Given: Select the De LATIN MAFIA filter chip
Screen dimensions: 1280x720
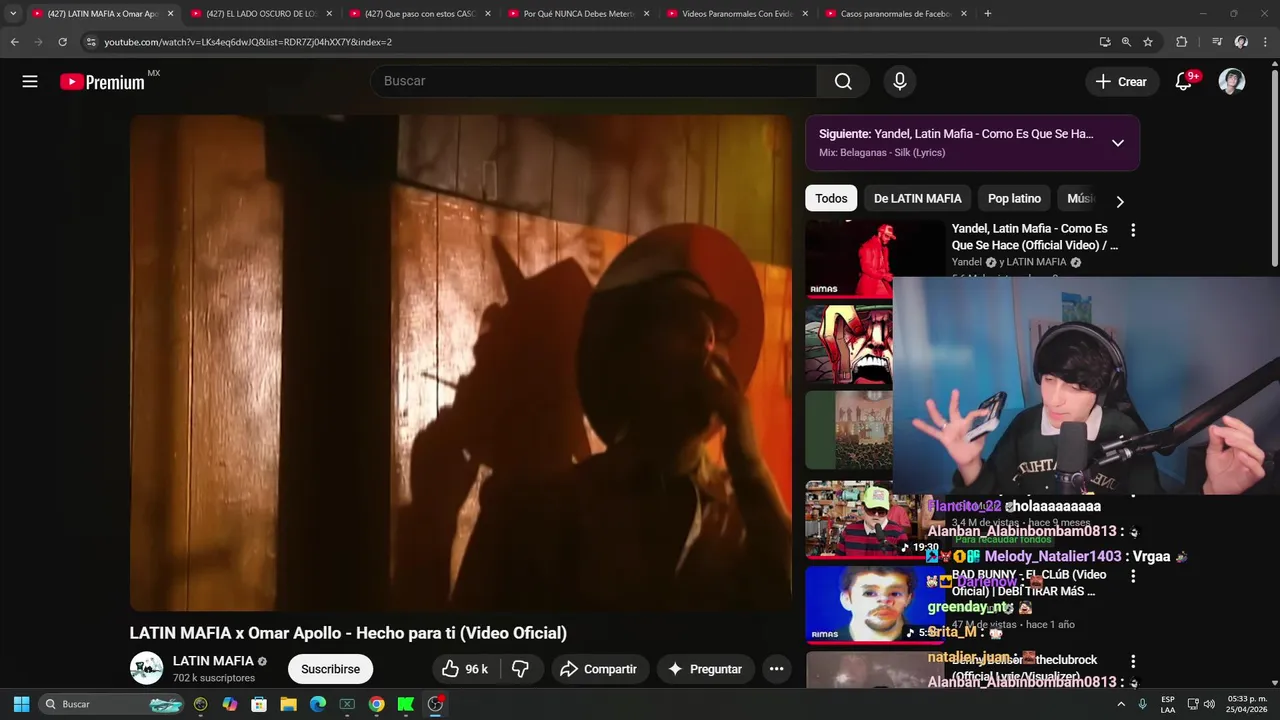Looking at the screenshot, I should tap(917, 199).
